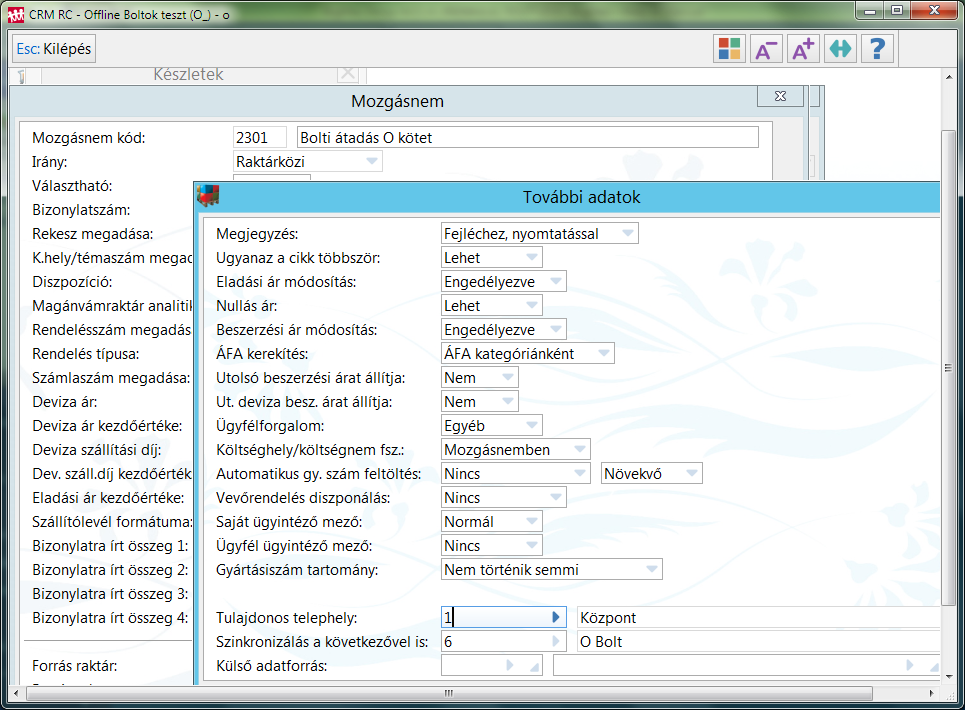965x710 pixels.
Task: Open the Irány dropdown showing Raktárközi
Action: [372, 161]
